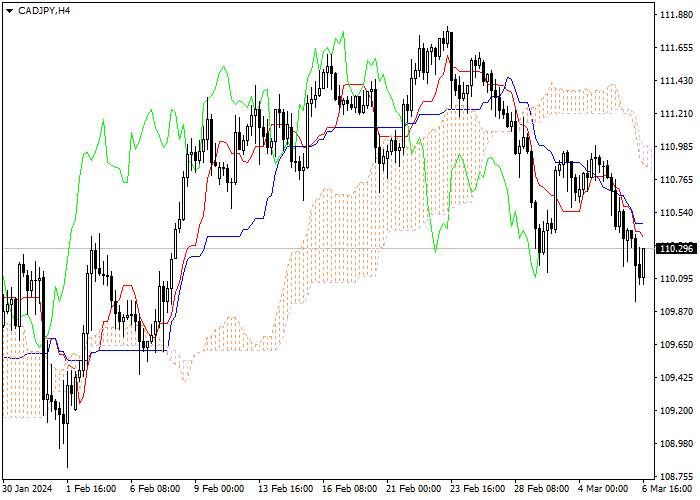Viewport: 700px width, 500px height.
Task: Click the 110.765 price axis label
Action: (x=676, y=179)
